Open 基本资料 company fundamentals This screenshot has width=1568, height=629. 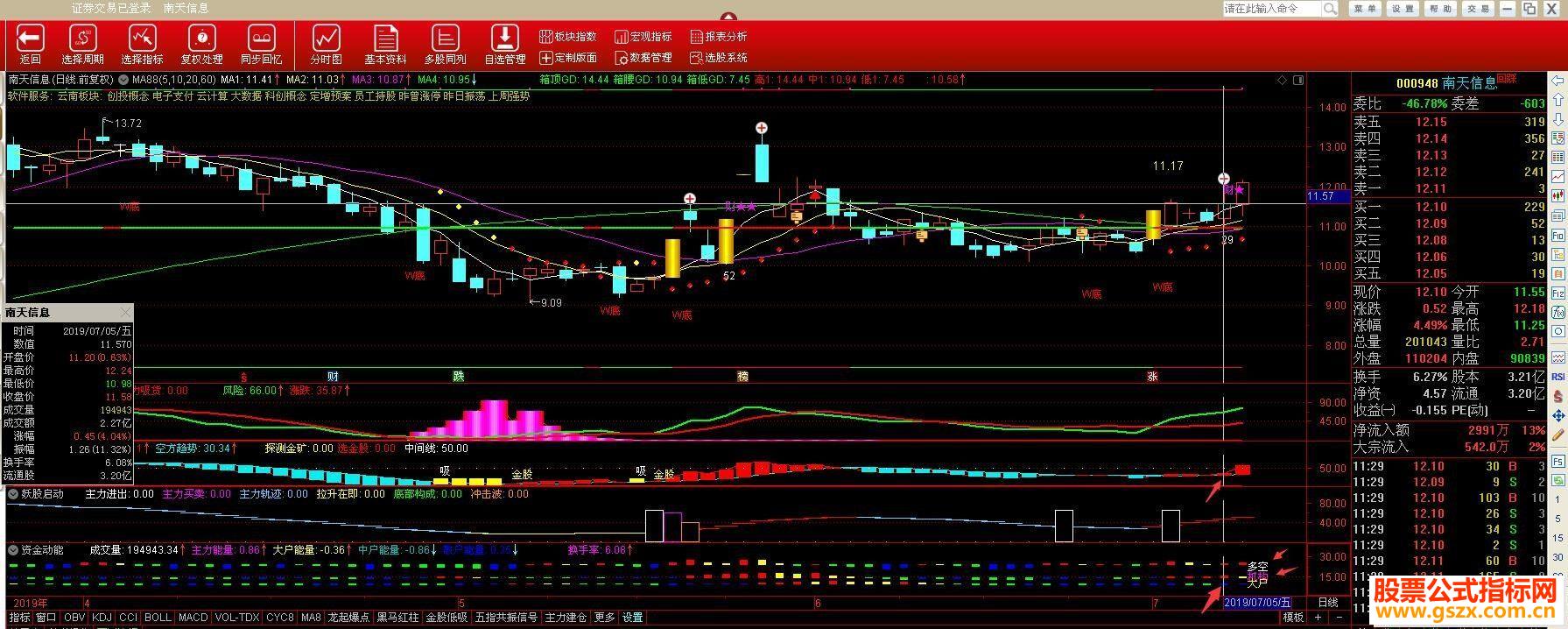point(385,45)
